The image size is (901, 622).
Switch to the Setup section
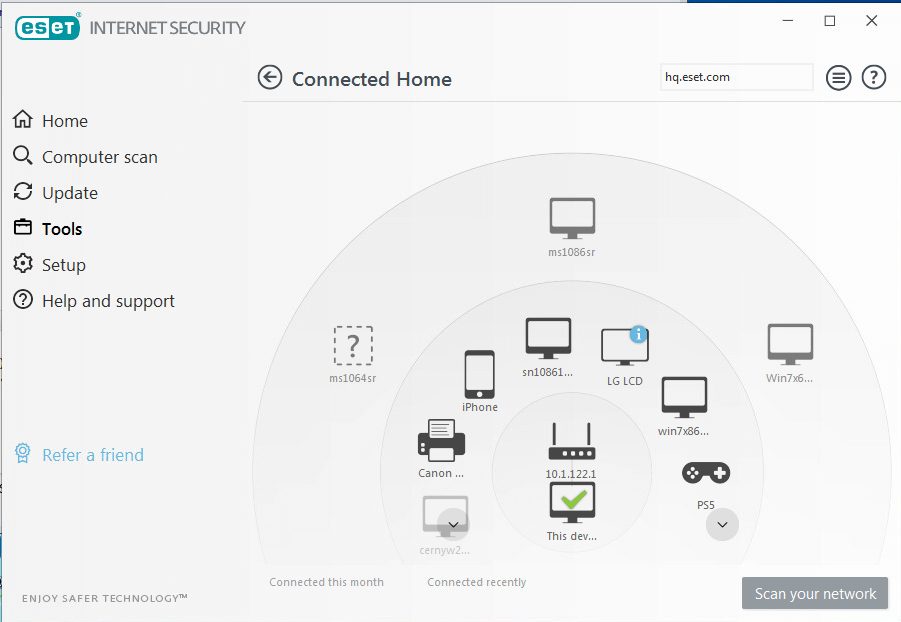click(x=63, y=264)
